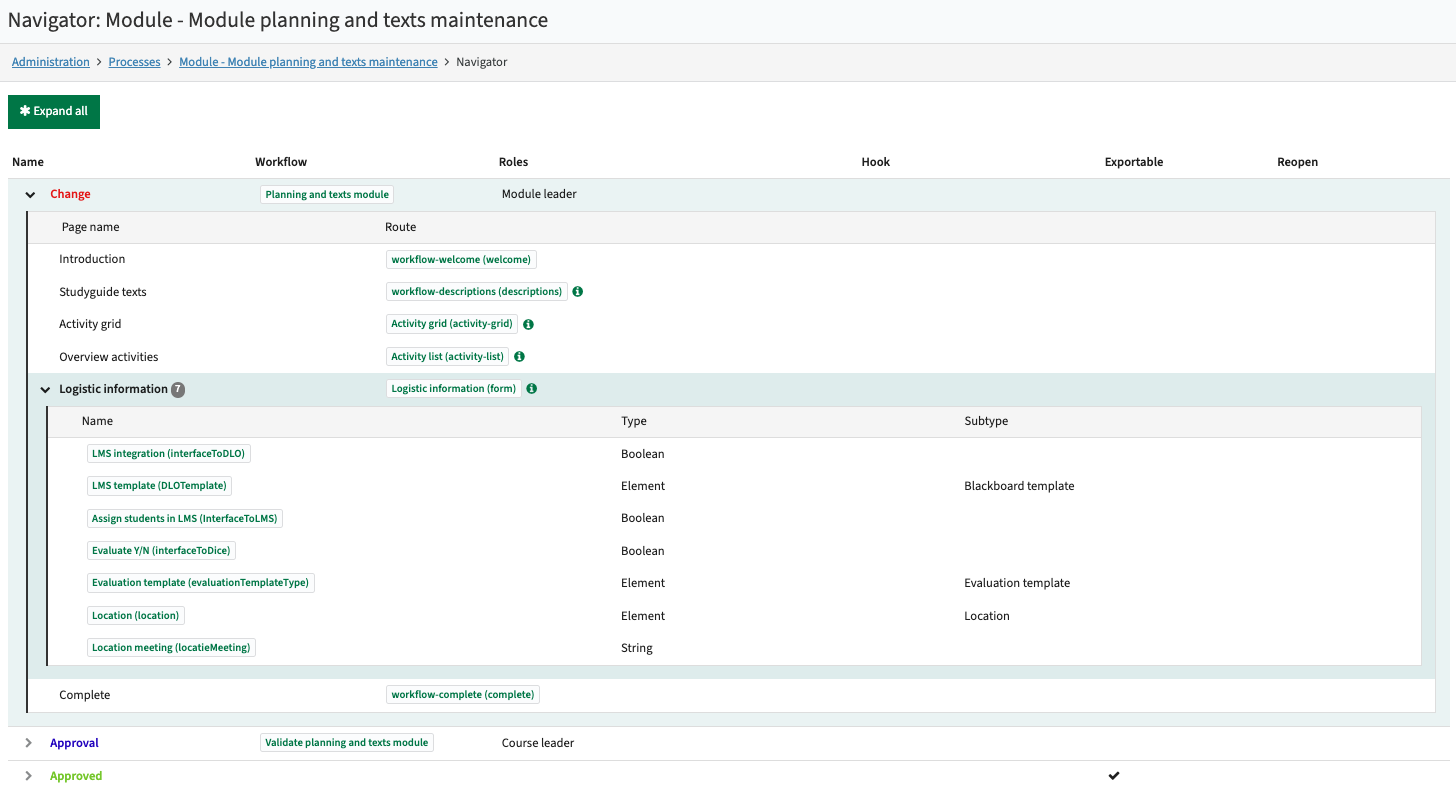Open the workflow-welcome (welcome) route
1456x797 pixels.
click(x=461, y=260)
